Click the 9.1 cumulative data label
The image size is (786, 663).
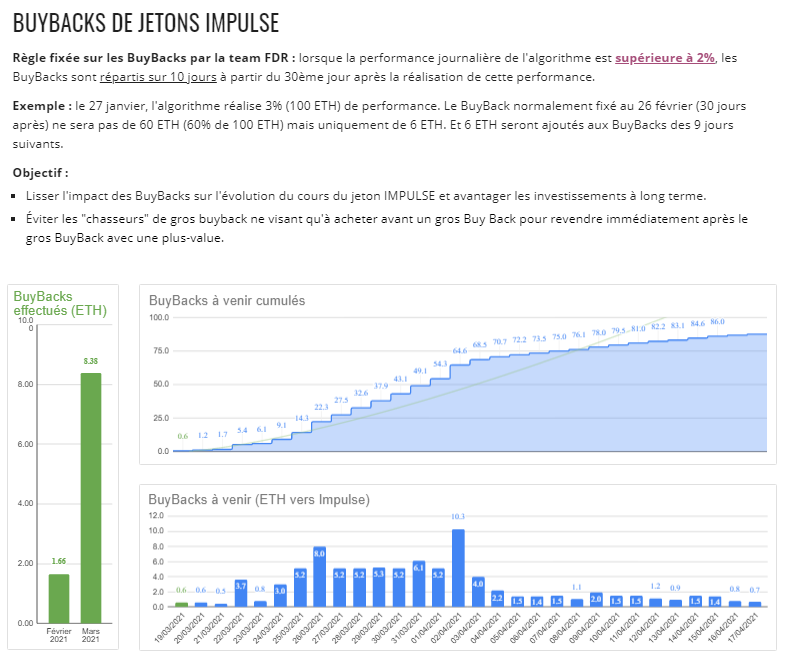[282, 425]
